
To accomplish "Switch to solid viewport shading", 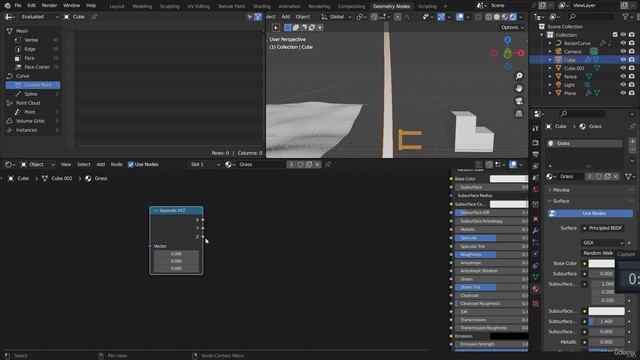I will 497,17.
